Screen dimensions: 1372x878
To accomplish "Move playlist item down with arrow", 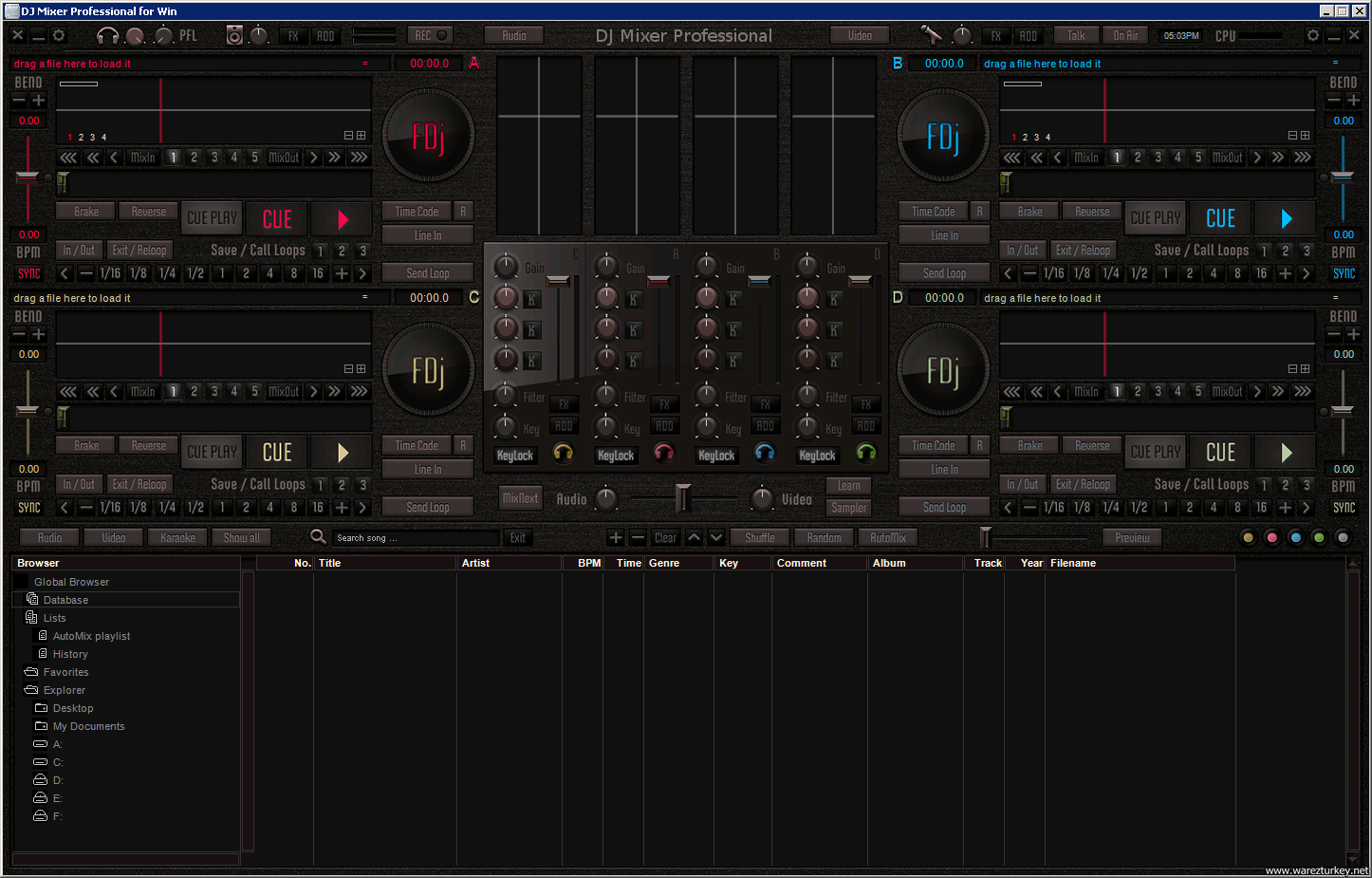I will pyautogui.click(x=716, y=537).
